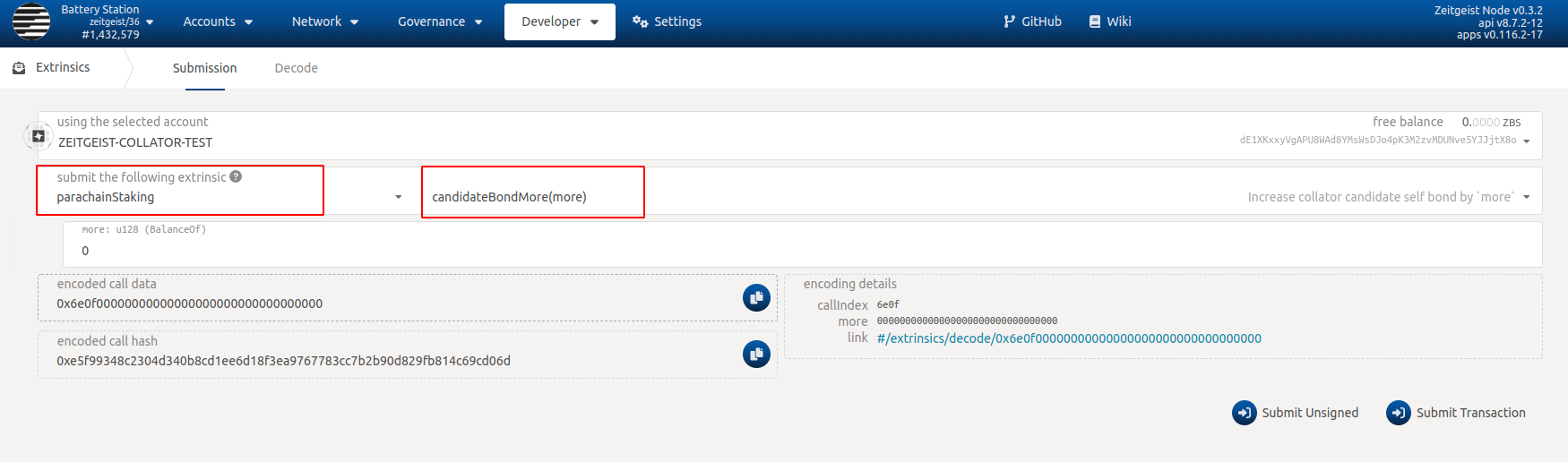Open the Wiki page link
This screenshot has width=1568, height=462.
1109,21
